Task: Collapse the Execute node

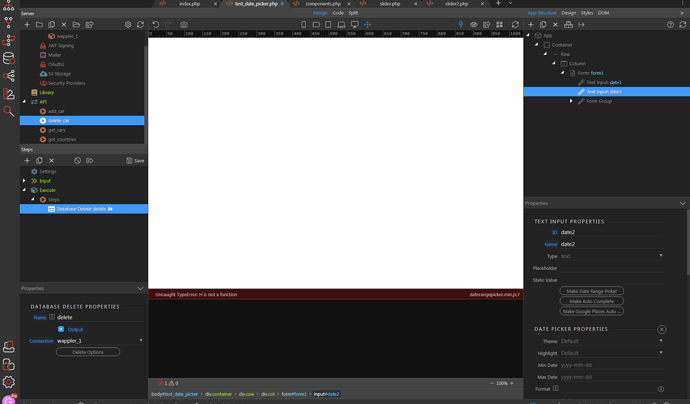Action: (24, 190)
